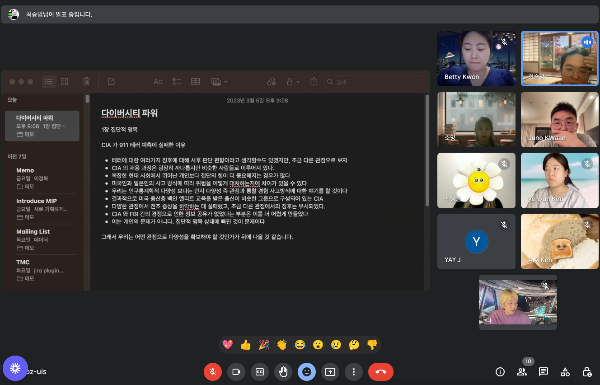Send the heart emoji reaction

point(228,345)
